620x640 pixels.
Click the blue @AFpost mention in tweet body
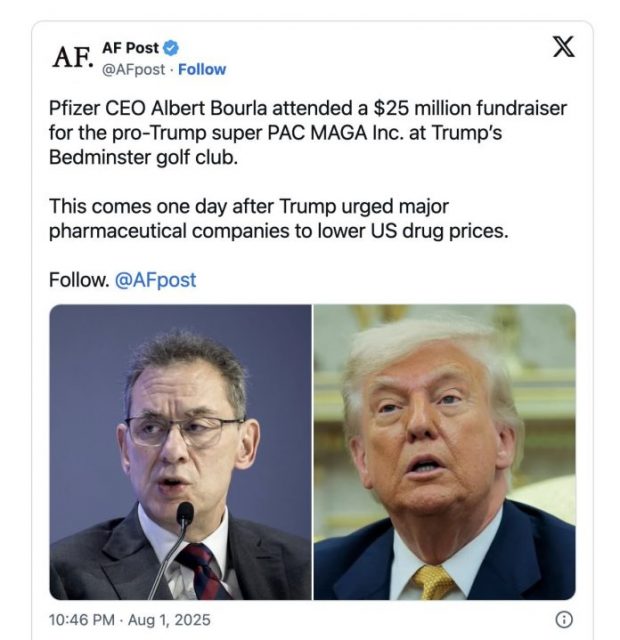(x=155, y=280)
